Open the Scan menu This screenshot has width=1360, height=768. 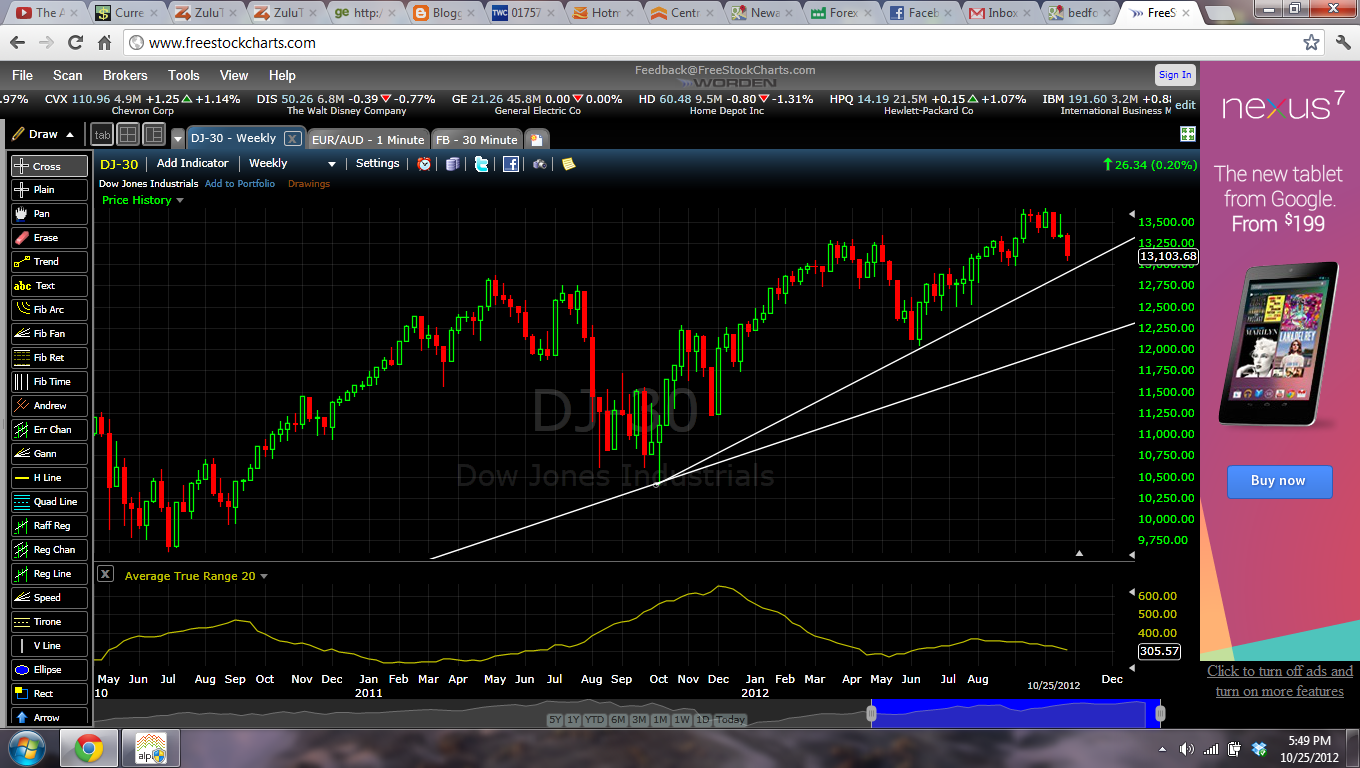(x=68, y=75)
